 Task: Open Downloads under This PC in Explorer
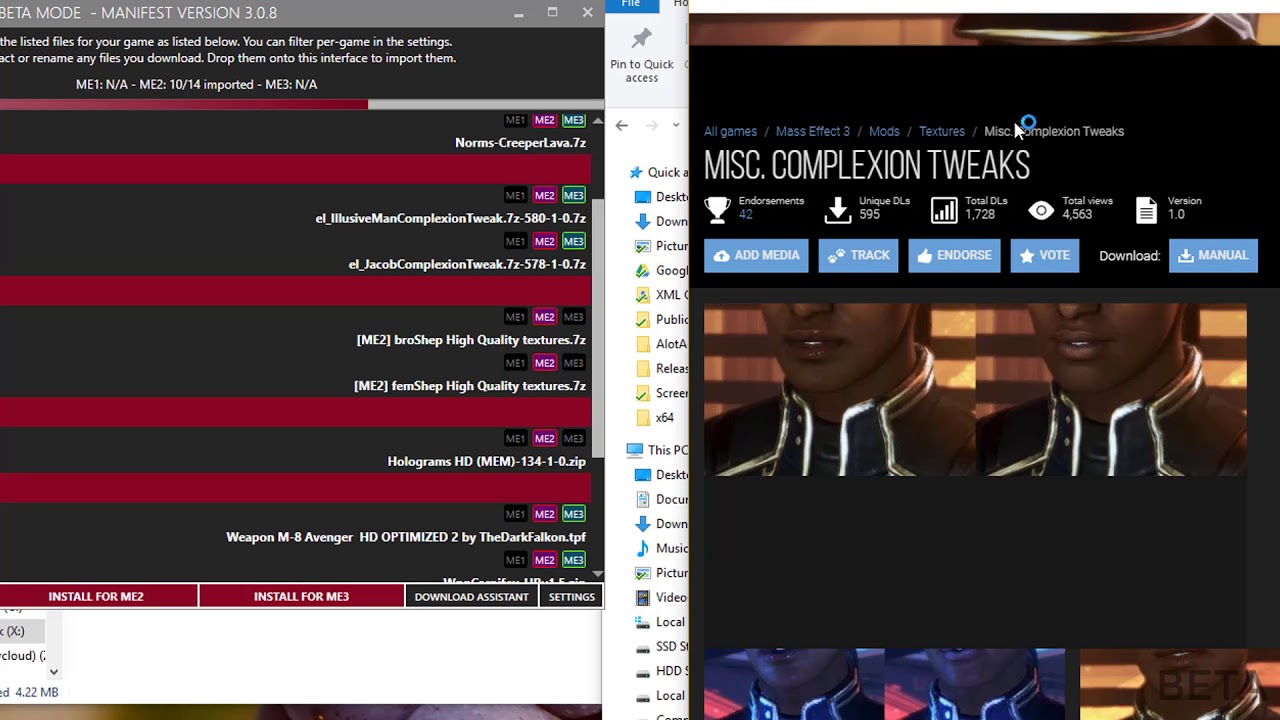(x=662, y=524)
